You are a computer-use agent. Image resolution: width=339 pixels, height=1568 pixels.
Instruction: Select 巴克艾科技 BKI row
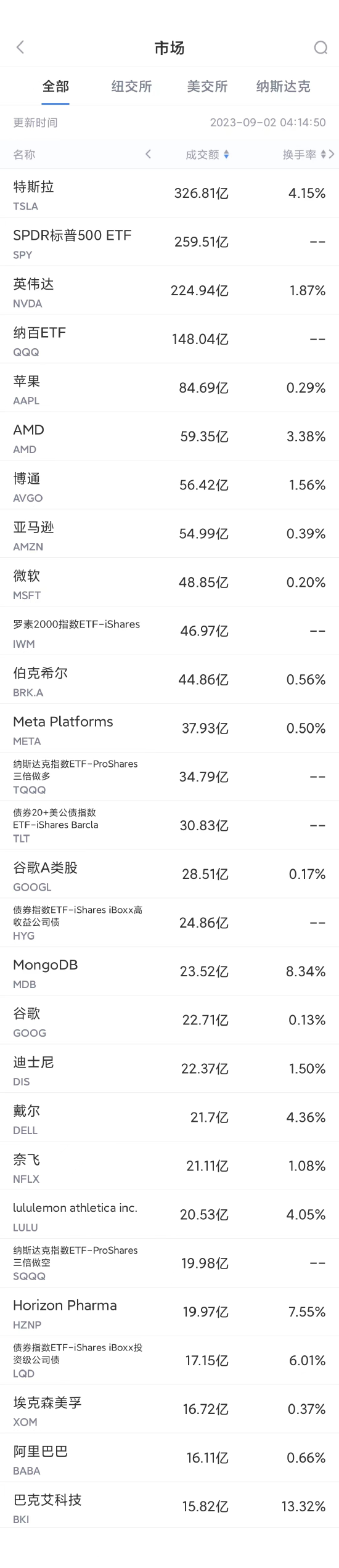click(169, 1507)
